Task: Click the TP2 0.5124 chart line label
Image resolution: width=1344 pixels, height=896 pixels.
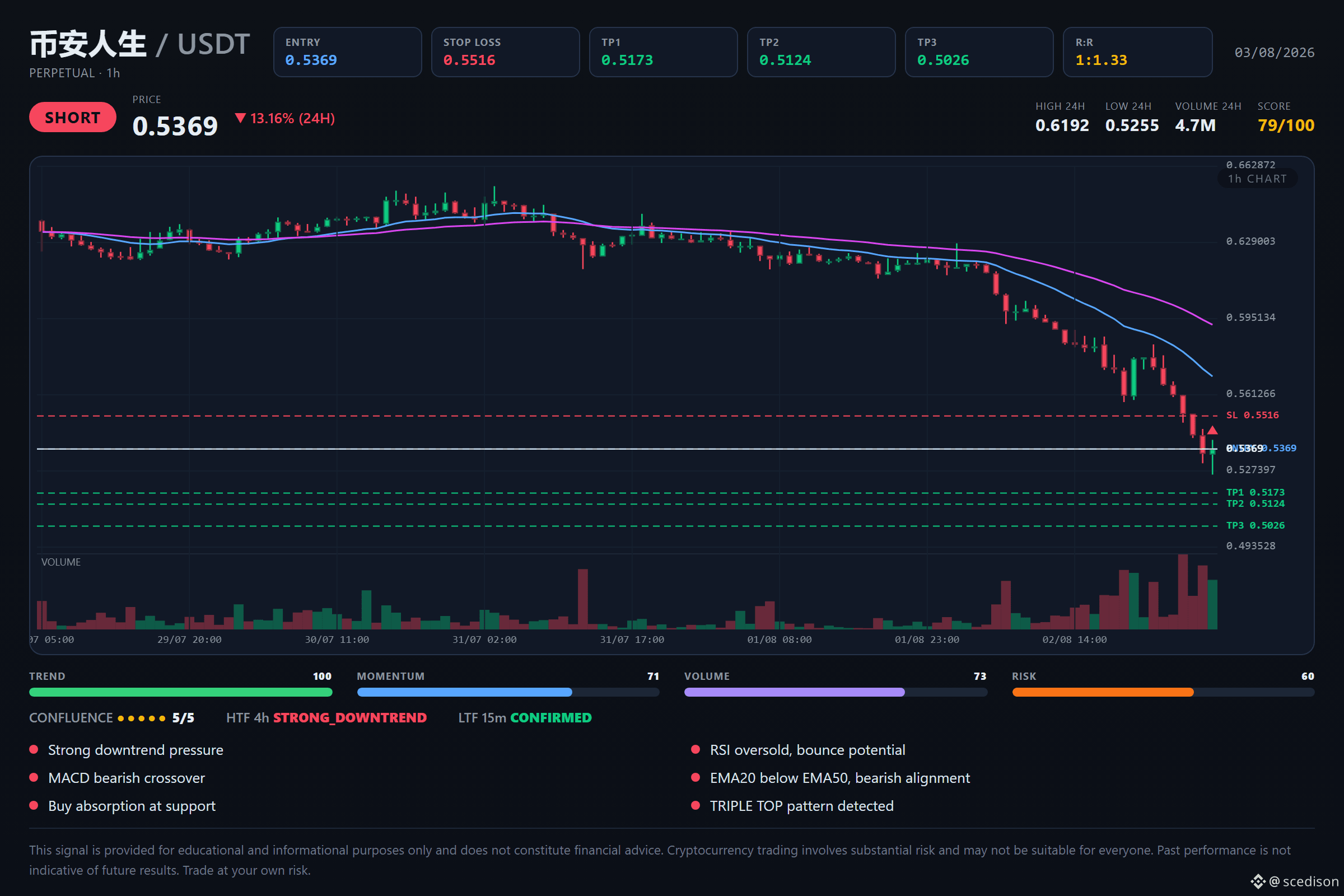Action: click(x=1255, y=504)
